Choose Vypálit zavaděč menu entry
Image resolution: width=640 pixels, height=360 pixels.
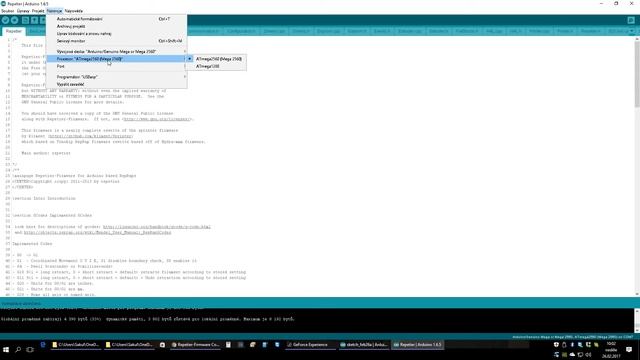click(116, 84)
